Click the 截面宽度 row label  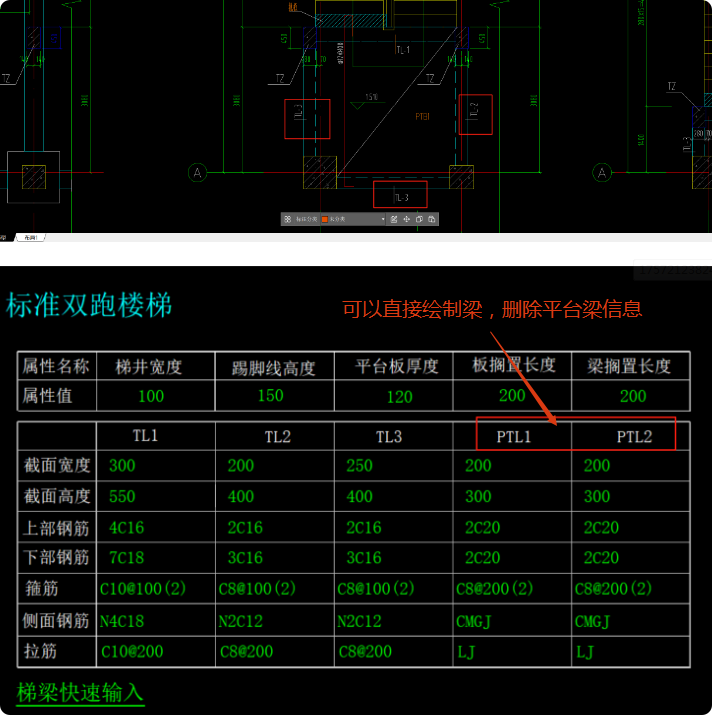tap(57, 465)
